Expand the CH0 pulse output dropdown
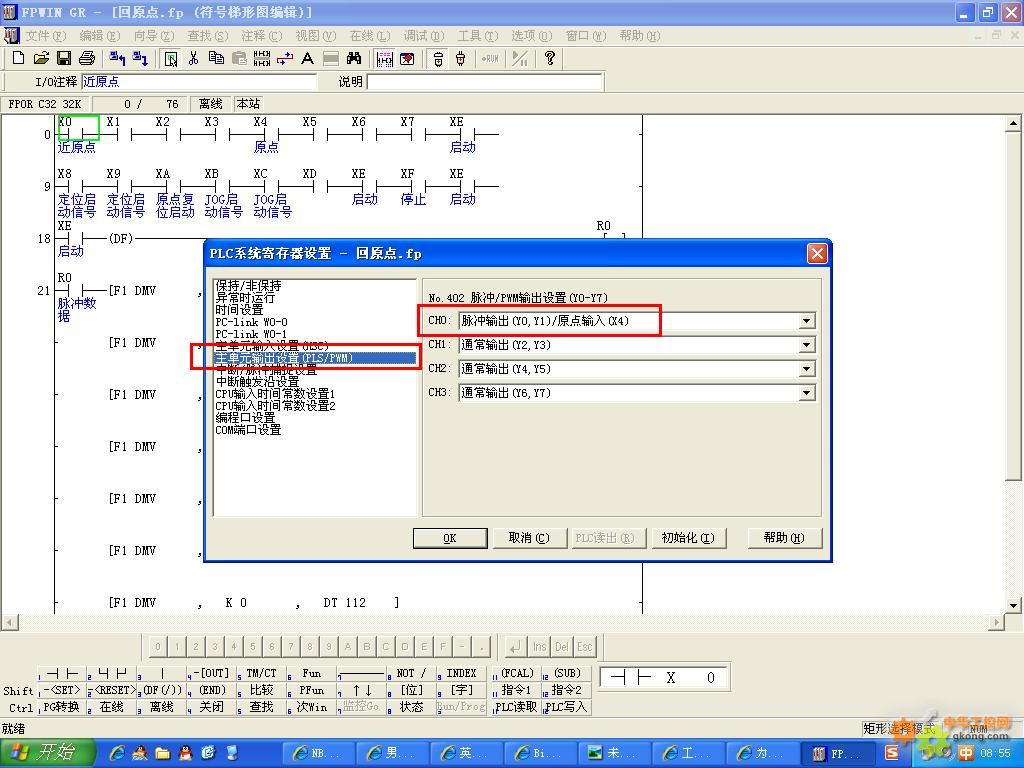 point(807,321)
